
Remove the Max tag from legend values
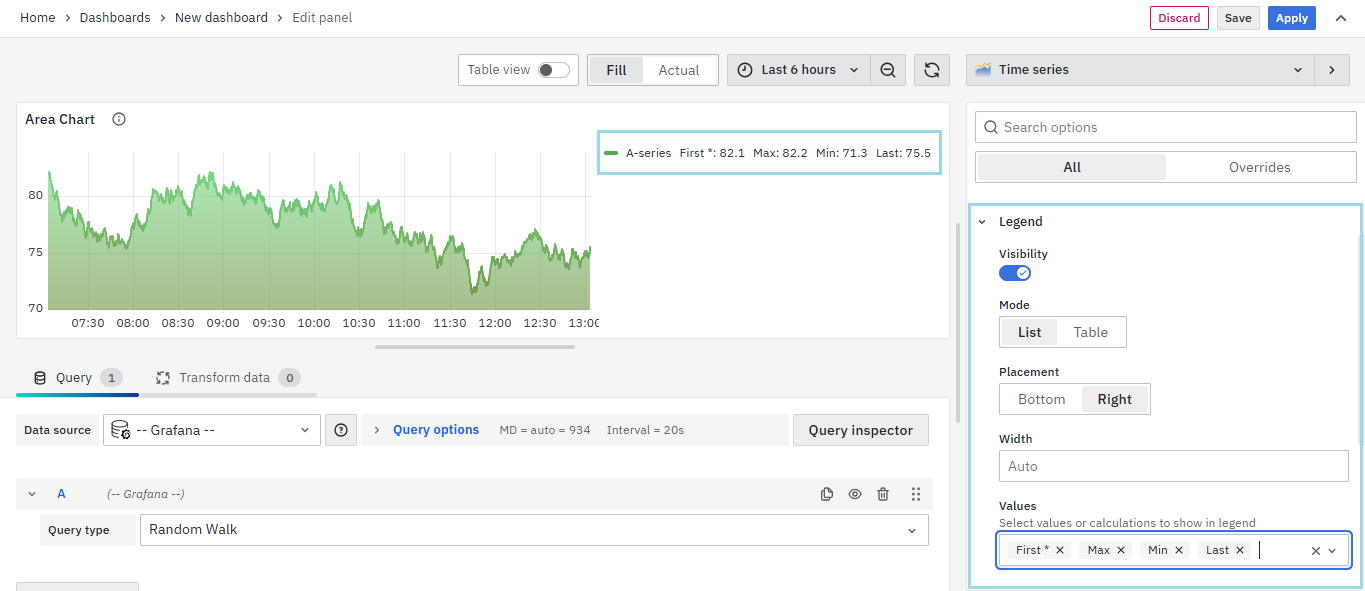[x=1121, y=550]
